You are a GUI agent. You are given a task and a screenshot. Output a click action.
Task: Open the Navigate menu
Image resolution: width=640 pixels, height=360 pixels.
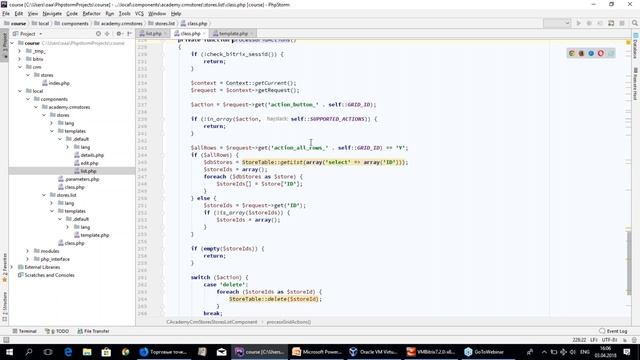(x=52, y=13)
